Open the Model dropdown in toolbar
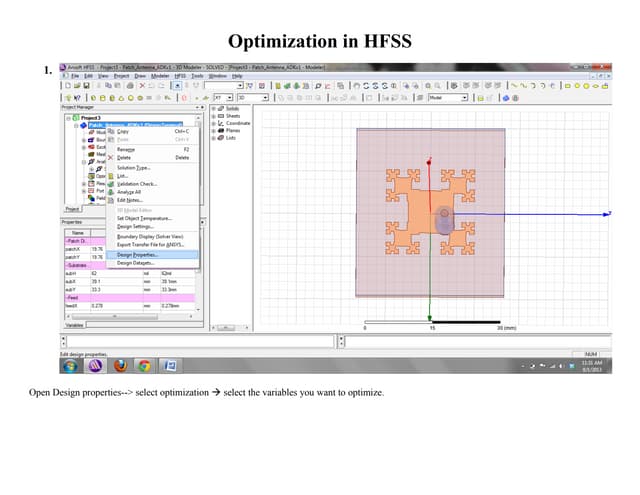Screen dimensions: 640x495 464,98
